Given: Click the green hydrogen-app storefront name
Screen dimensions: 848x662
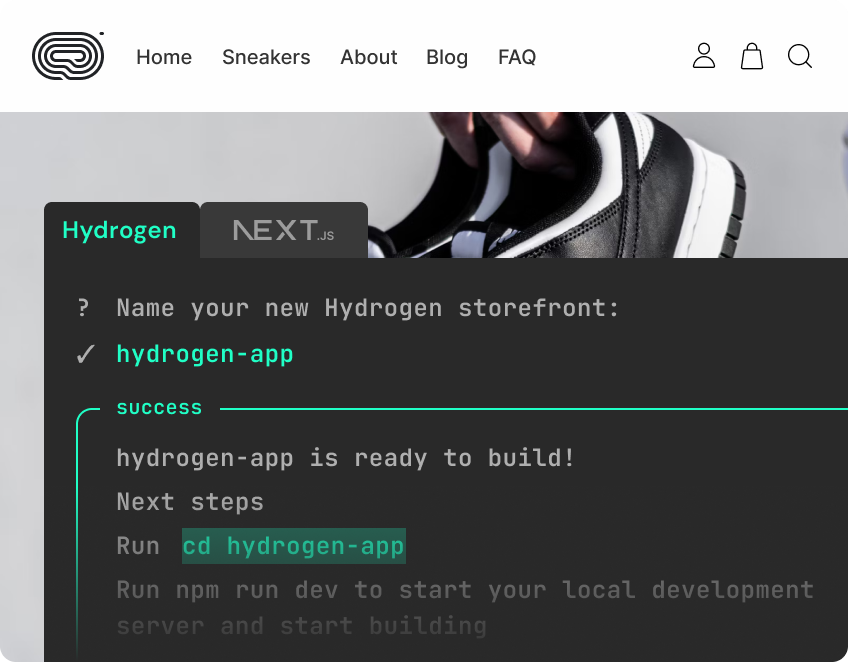Looking at the screenshot, I should (x=205, y=354).
